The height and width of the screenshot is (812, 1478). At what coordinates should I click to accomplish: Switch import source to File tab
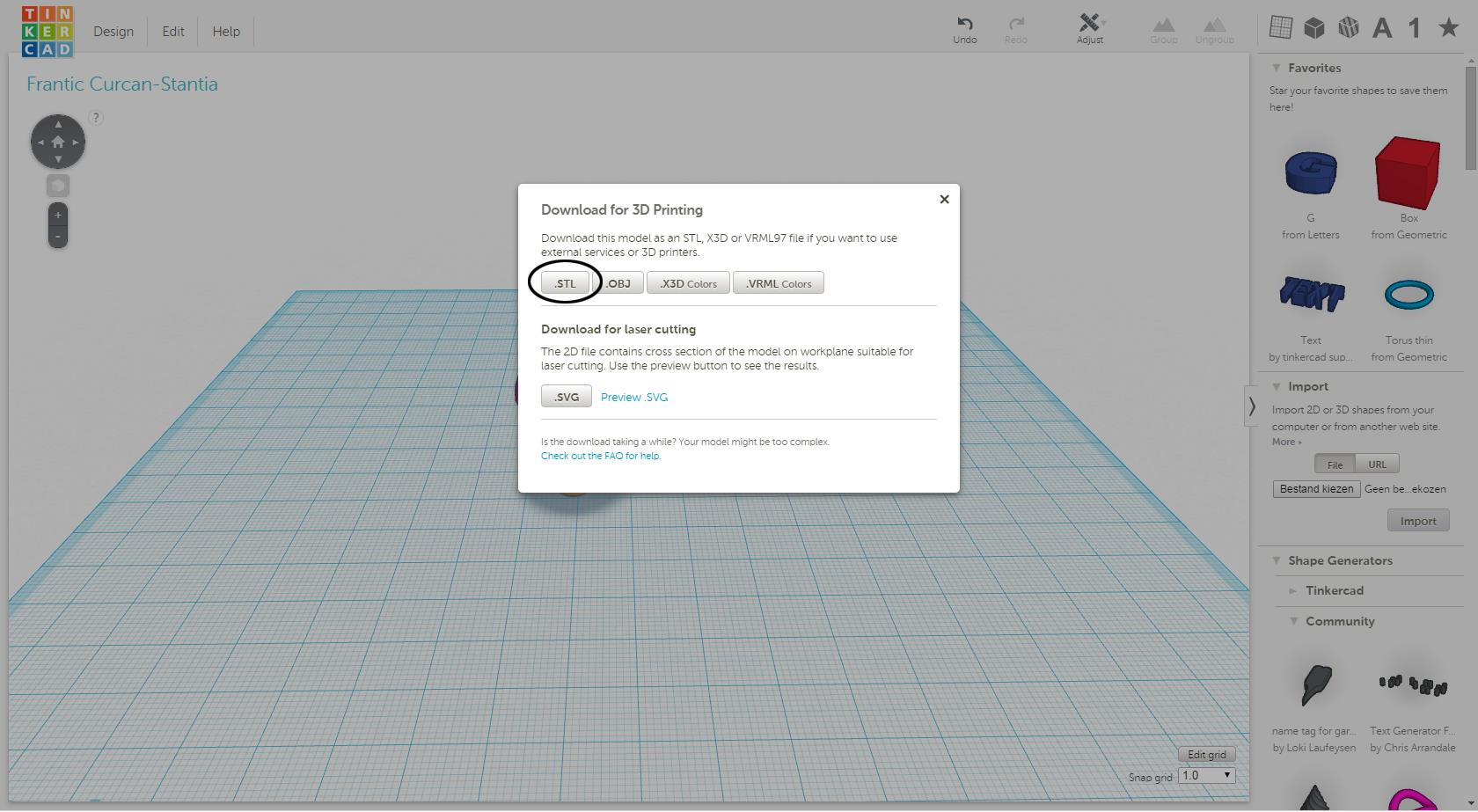click(x=1335, y=465)
